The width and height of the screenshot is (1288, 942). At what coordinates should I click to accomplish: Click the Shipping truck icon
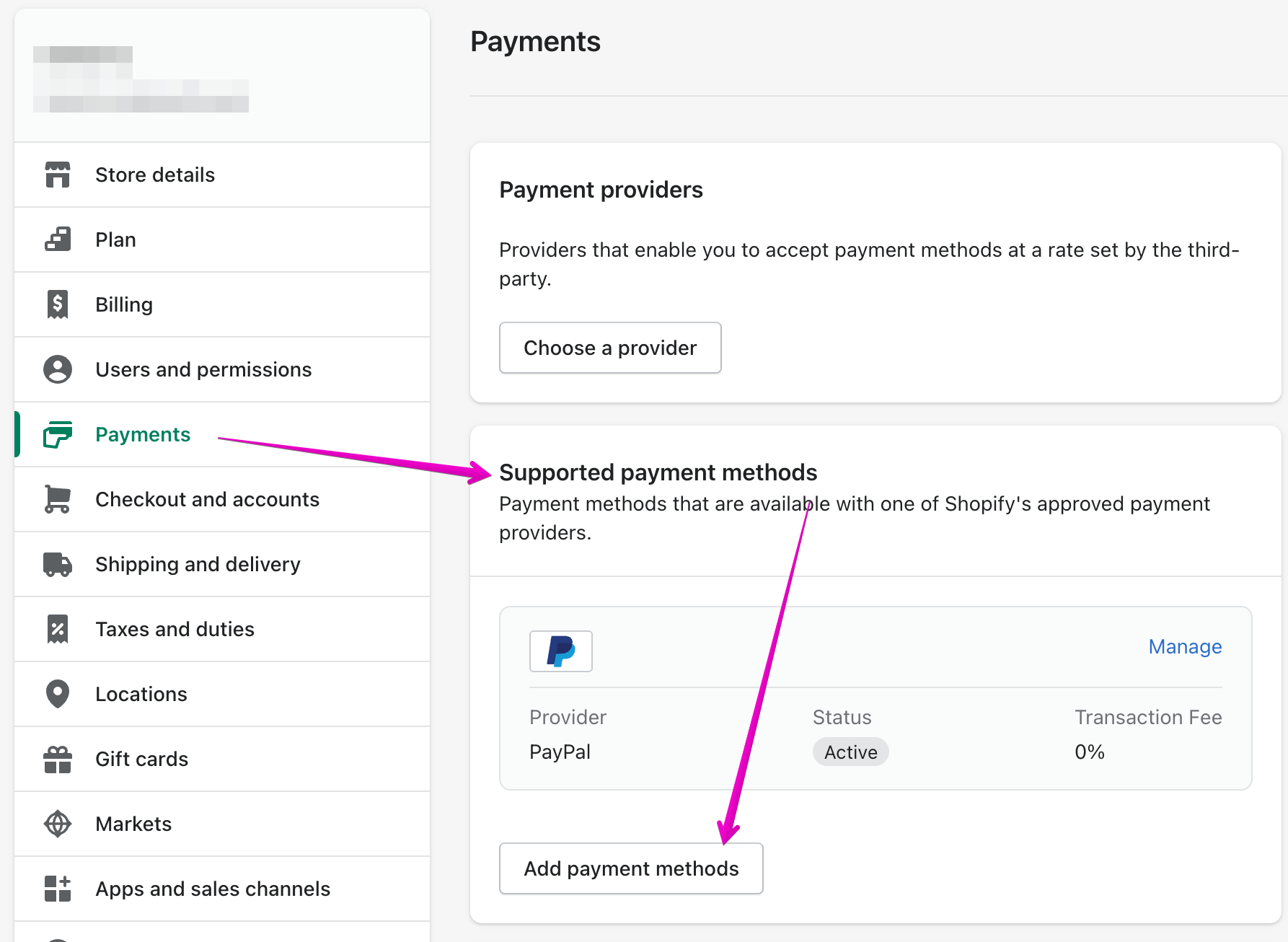point(58,564)
